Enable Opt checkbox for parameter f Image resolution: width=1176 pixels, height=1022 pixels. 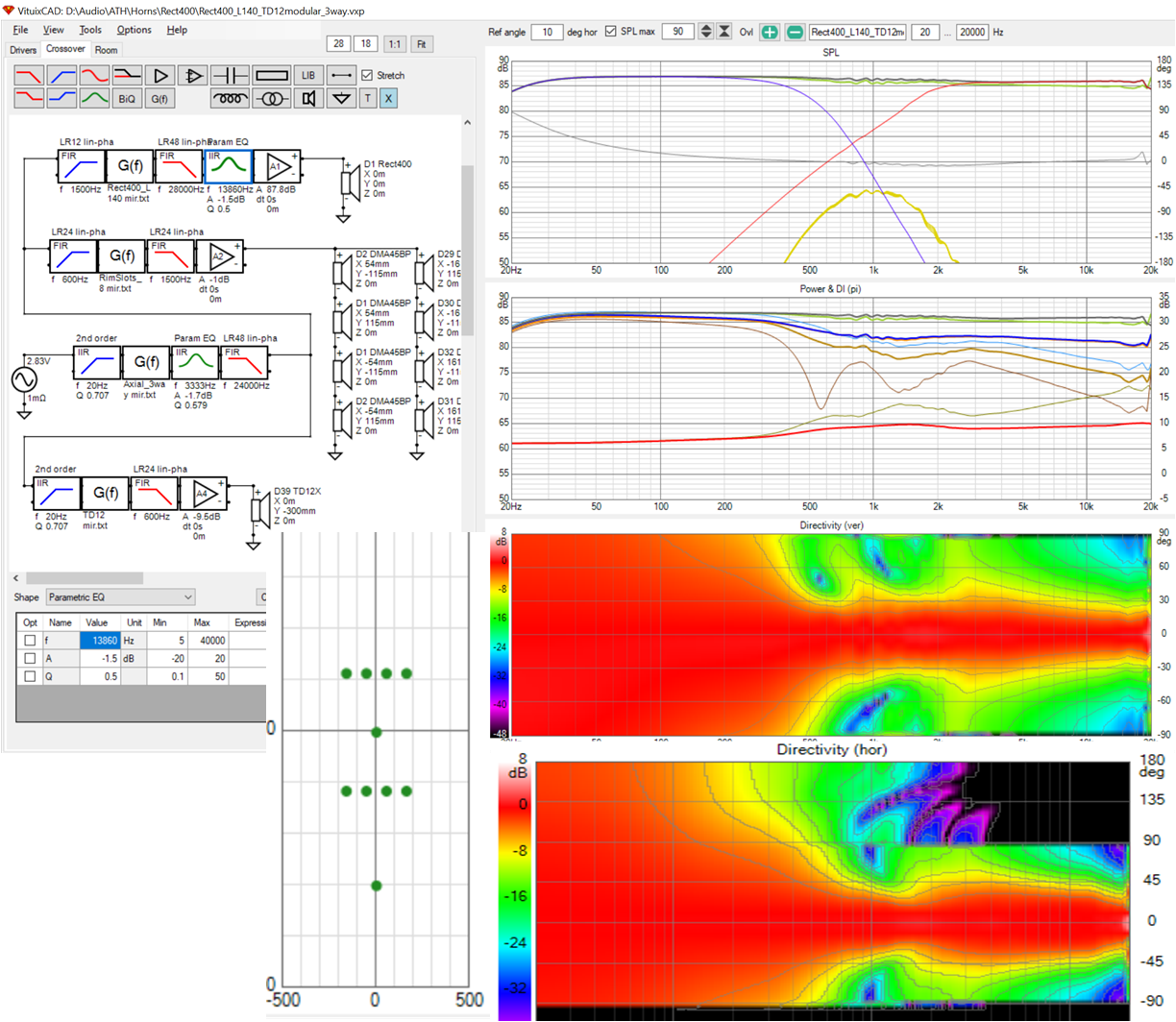[x=30, y=641]
